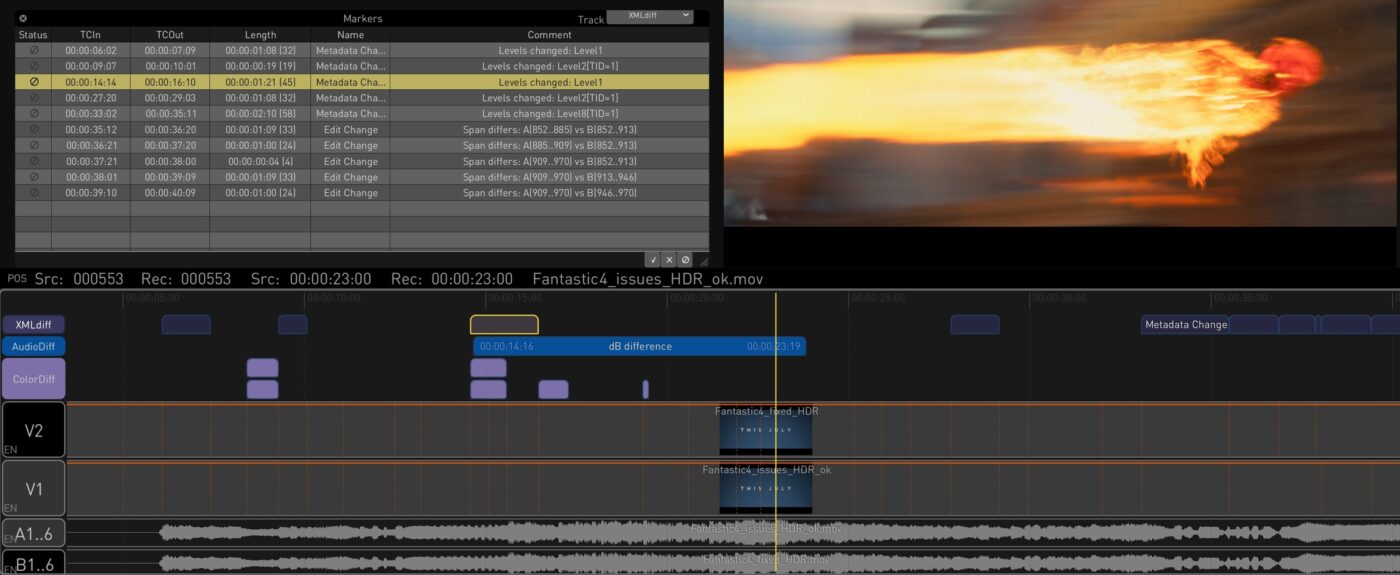The height and width of the screenshot is (575, 1400).
Task: Click the Fantastic4_issues_HDR_ok.mov file name
Action: click(x=648, y=279)
